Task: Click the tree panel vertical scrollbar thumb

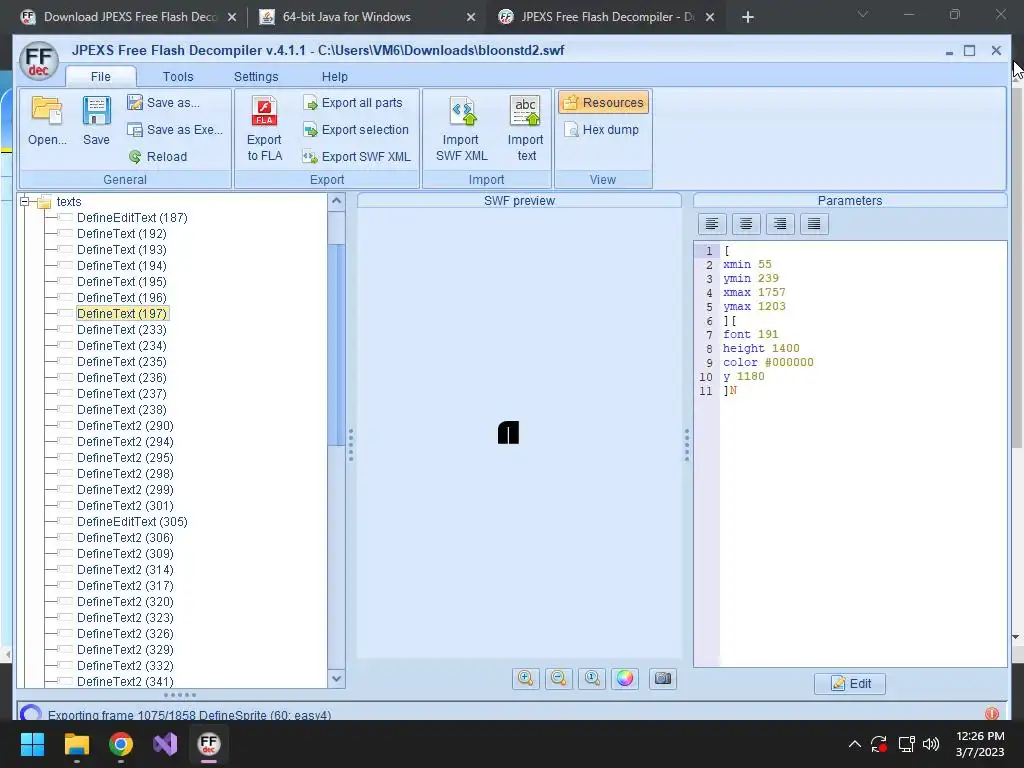Action: click(x=336, y=345)
